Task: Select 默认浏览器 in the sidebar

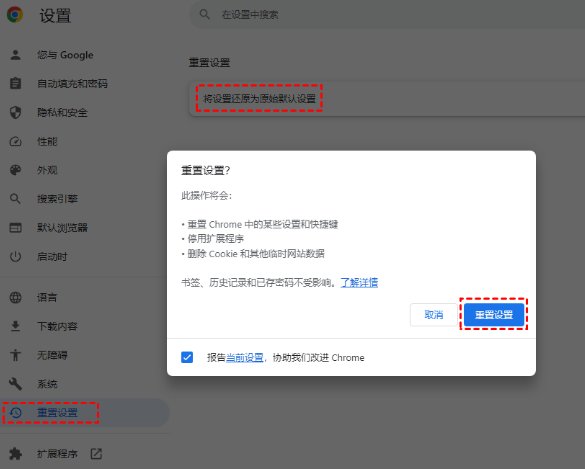Action: 62,228
